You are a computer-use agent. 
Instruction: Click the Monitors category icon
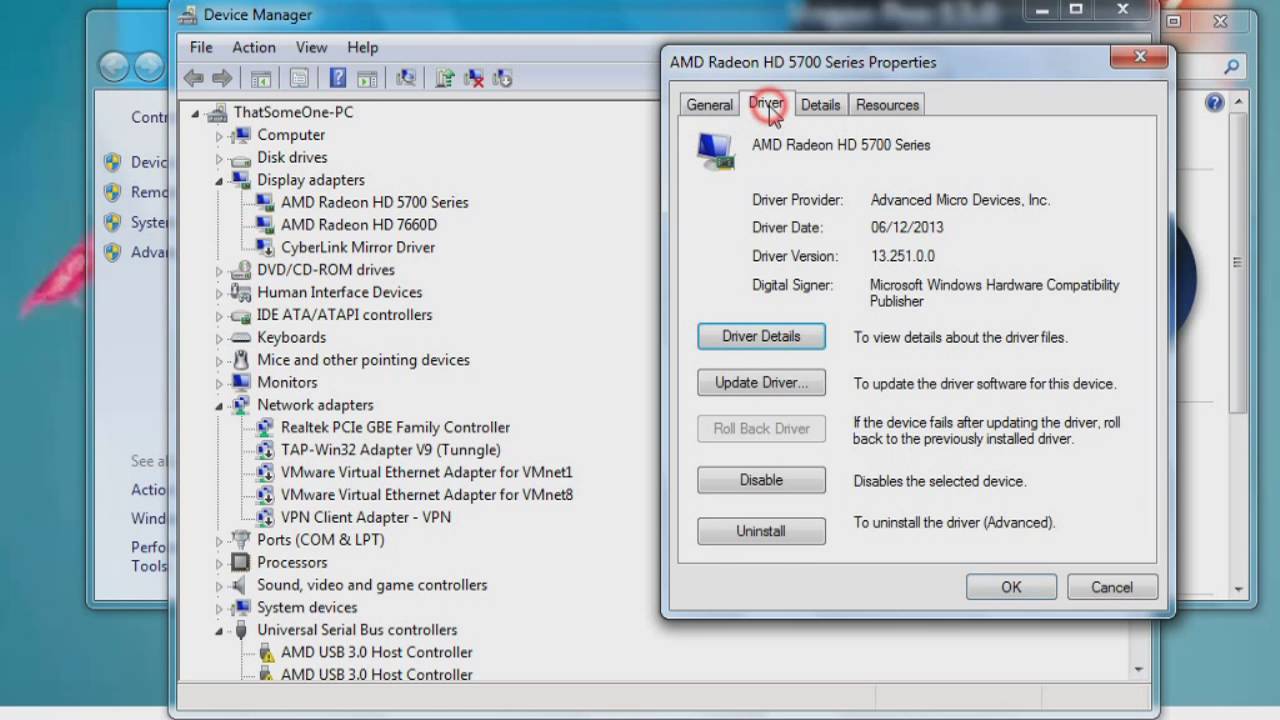click(x=240, y=382)
